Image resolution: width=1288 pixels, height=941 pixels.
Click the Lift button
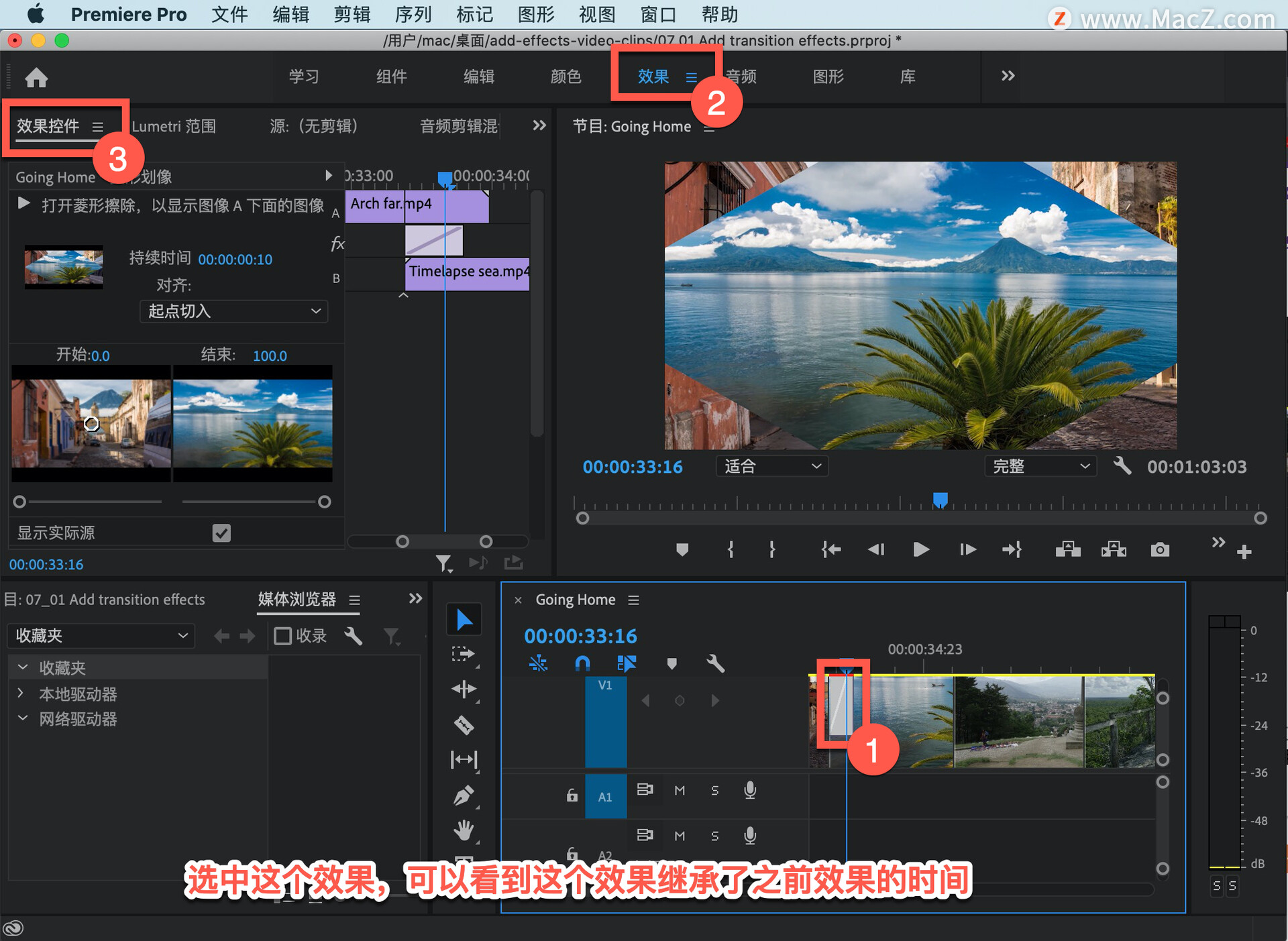1068,550
